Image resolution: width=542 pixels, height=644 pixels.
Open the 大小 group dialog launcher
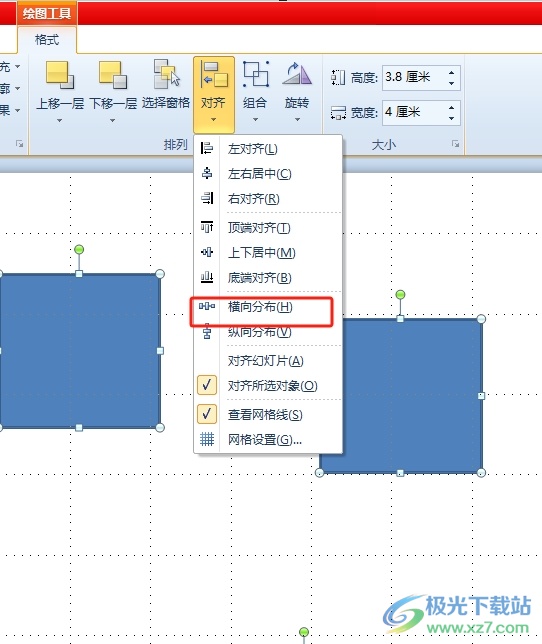tap(455, 144)
